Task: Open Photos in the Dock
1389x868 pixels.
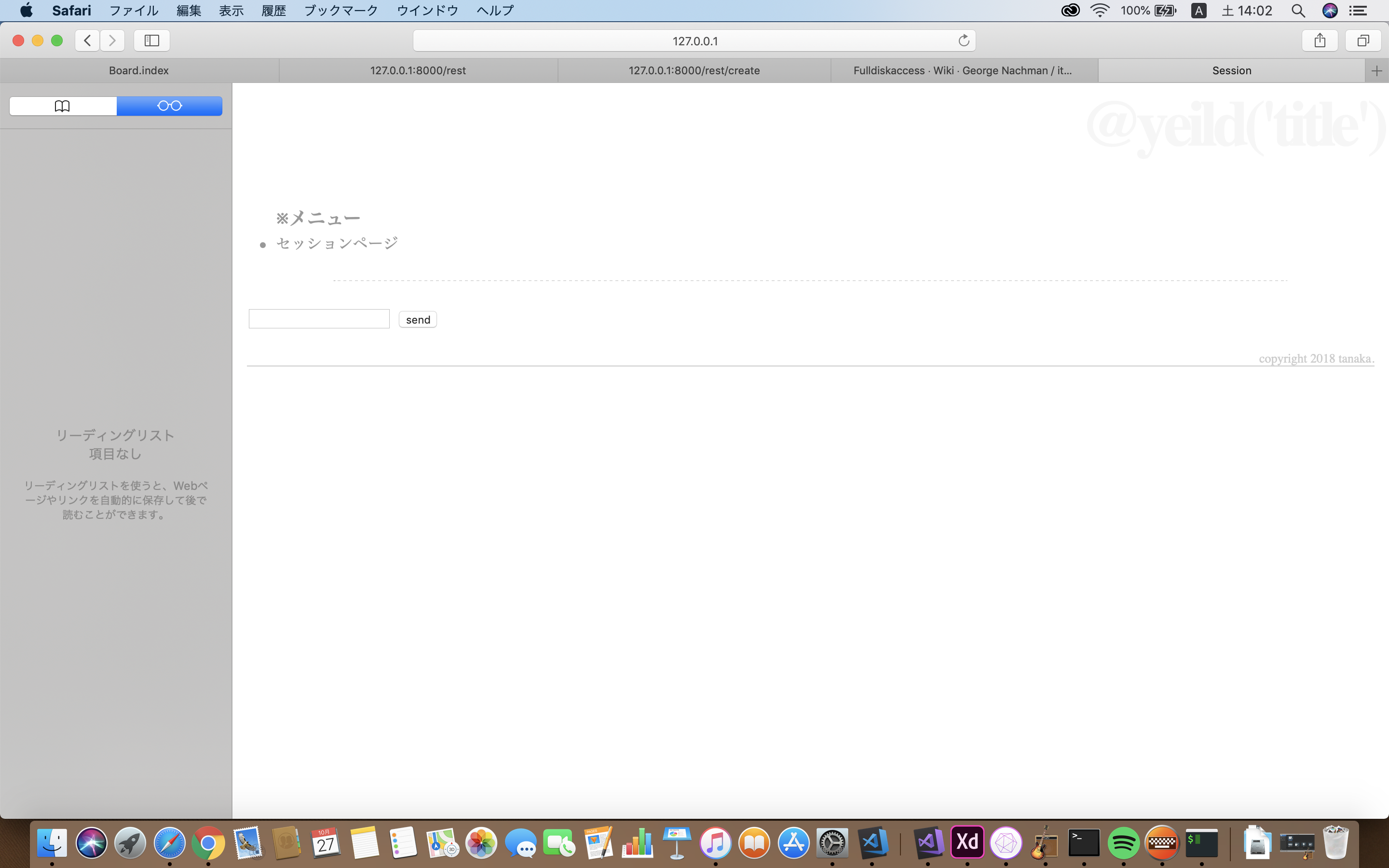Action: pyautogui.click(x=481, y=843)
